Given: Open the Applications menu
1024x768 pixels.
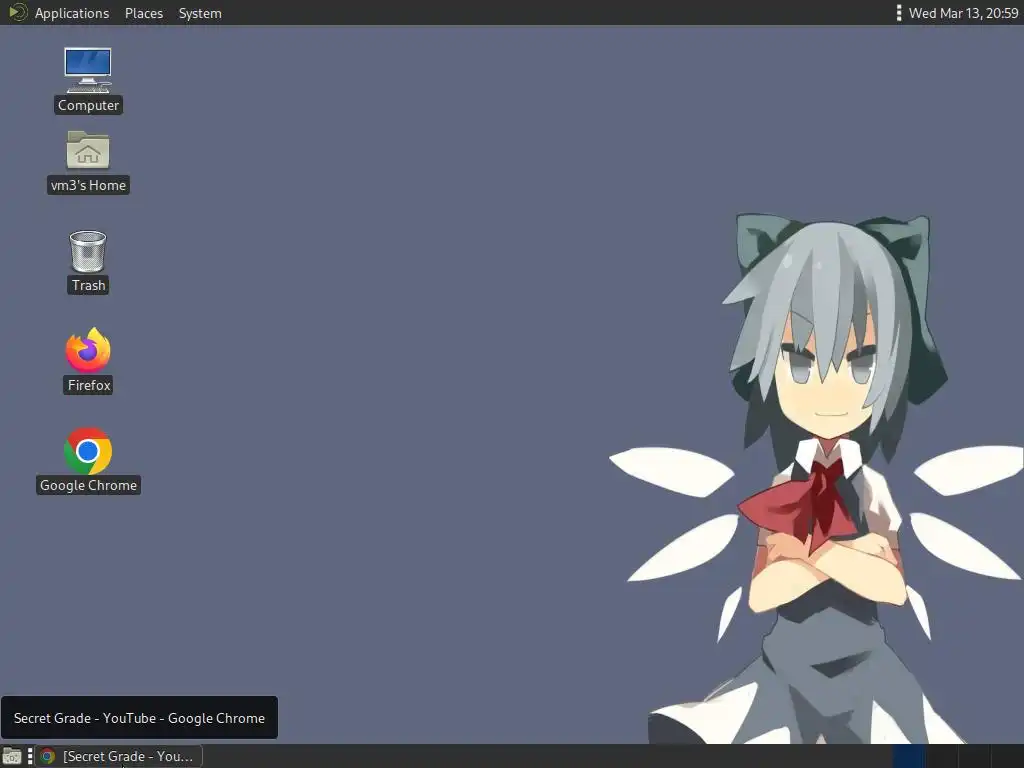Looking at the screenshot, I should [72, 13].
